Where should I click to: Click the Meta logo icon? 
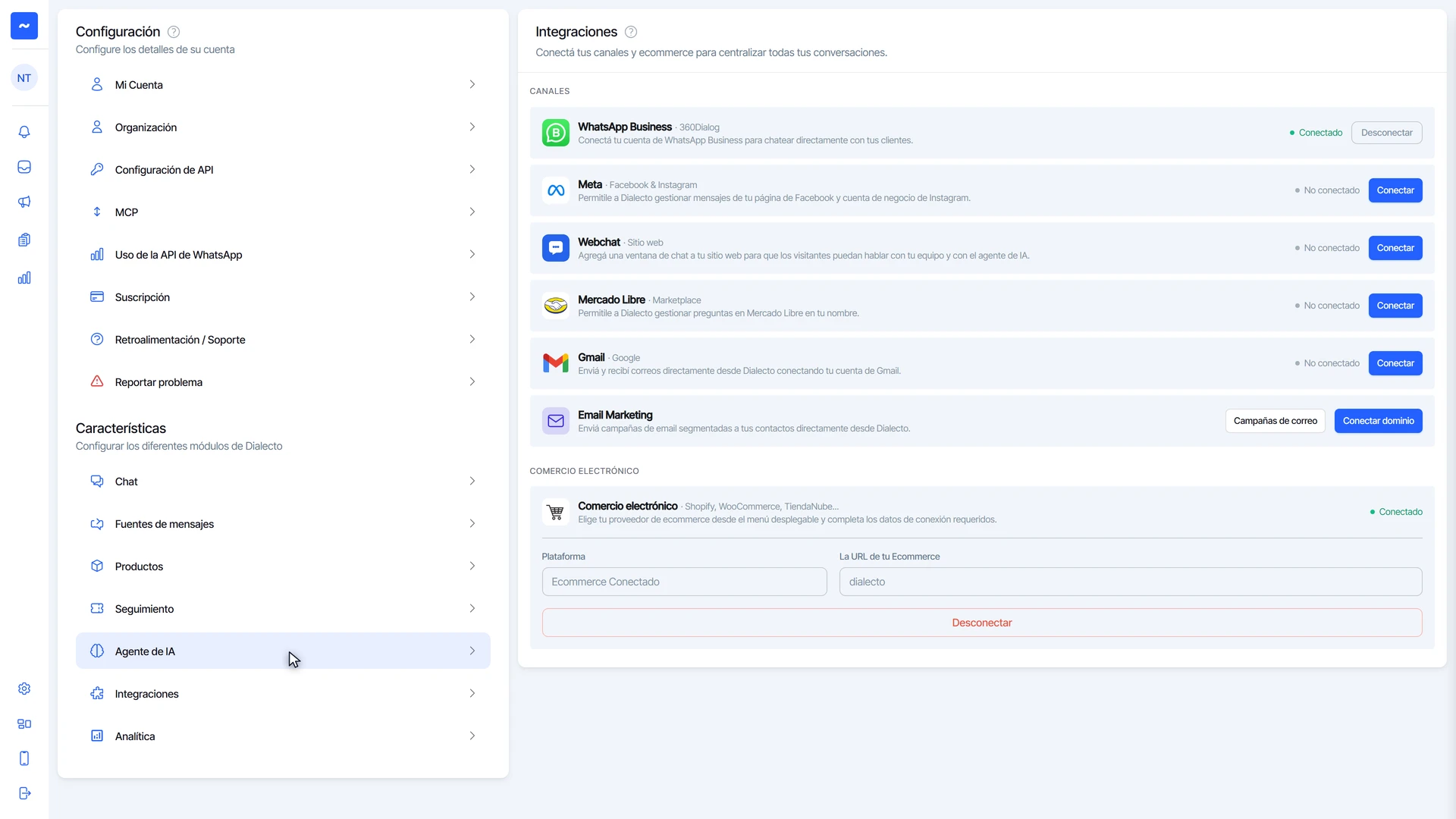click(x=556, y=190)
